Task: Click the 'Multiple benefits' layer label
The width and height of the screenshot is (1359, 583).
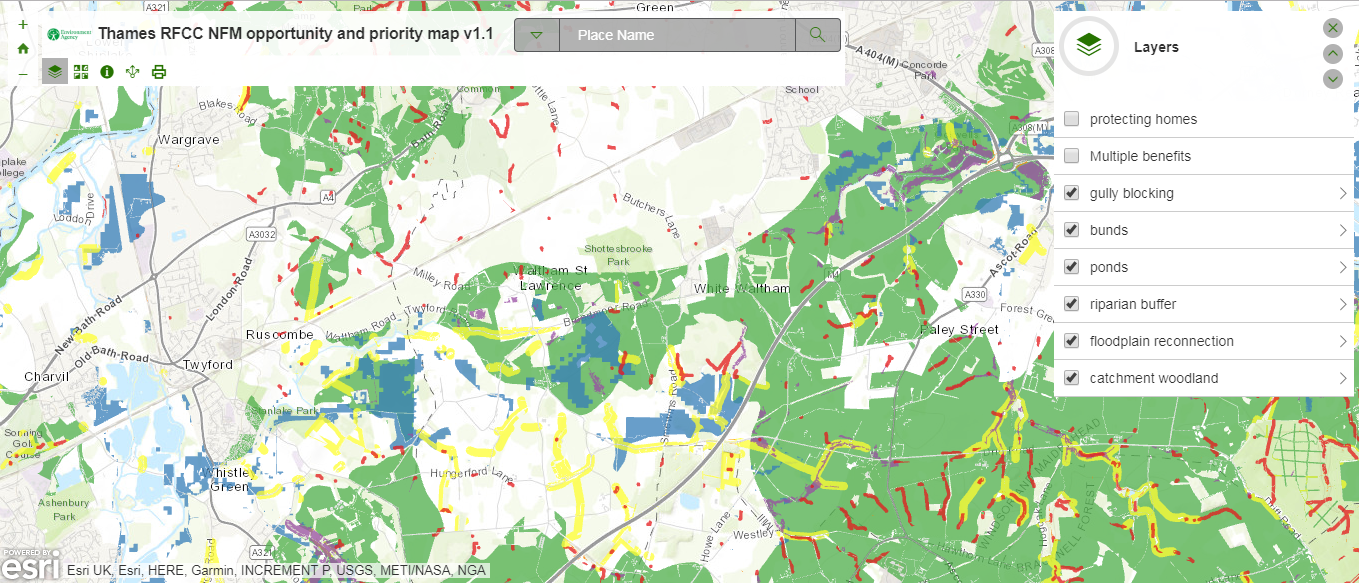Action: pos(1140,156)
